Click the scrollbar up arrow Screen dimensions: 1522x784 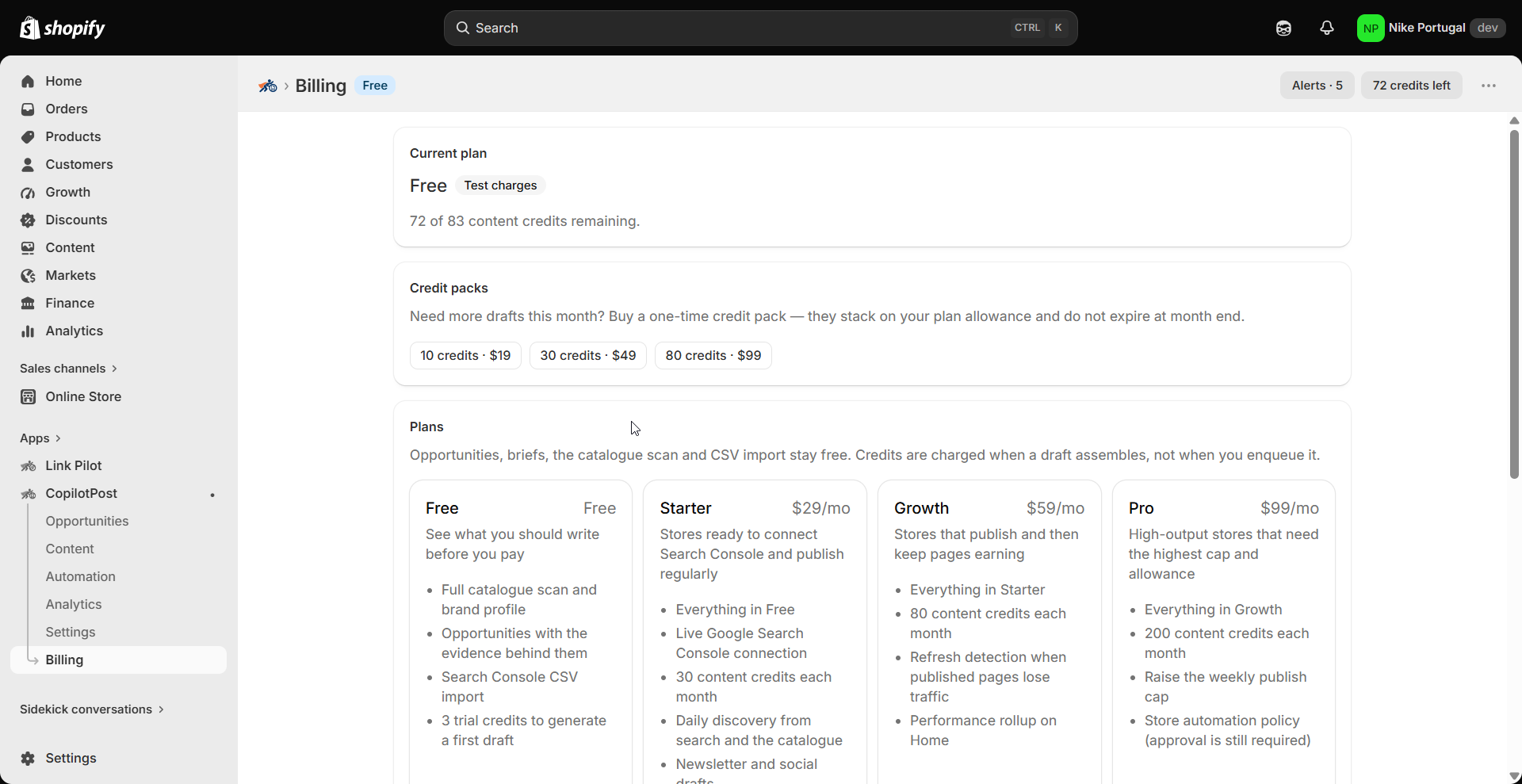(x=1514, y=120)
